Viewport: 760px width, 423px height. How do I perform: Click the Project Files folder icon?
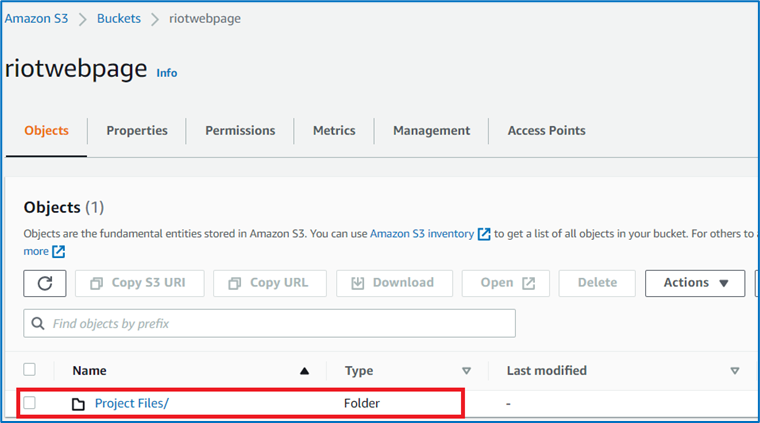[78, 404]
